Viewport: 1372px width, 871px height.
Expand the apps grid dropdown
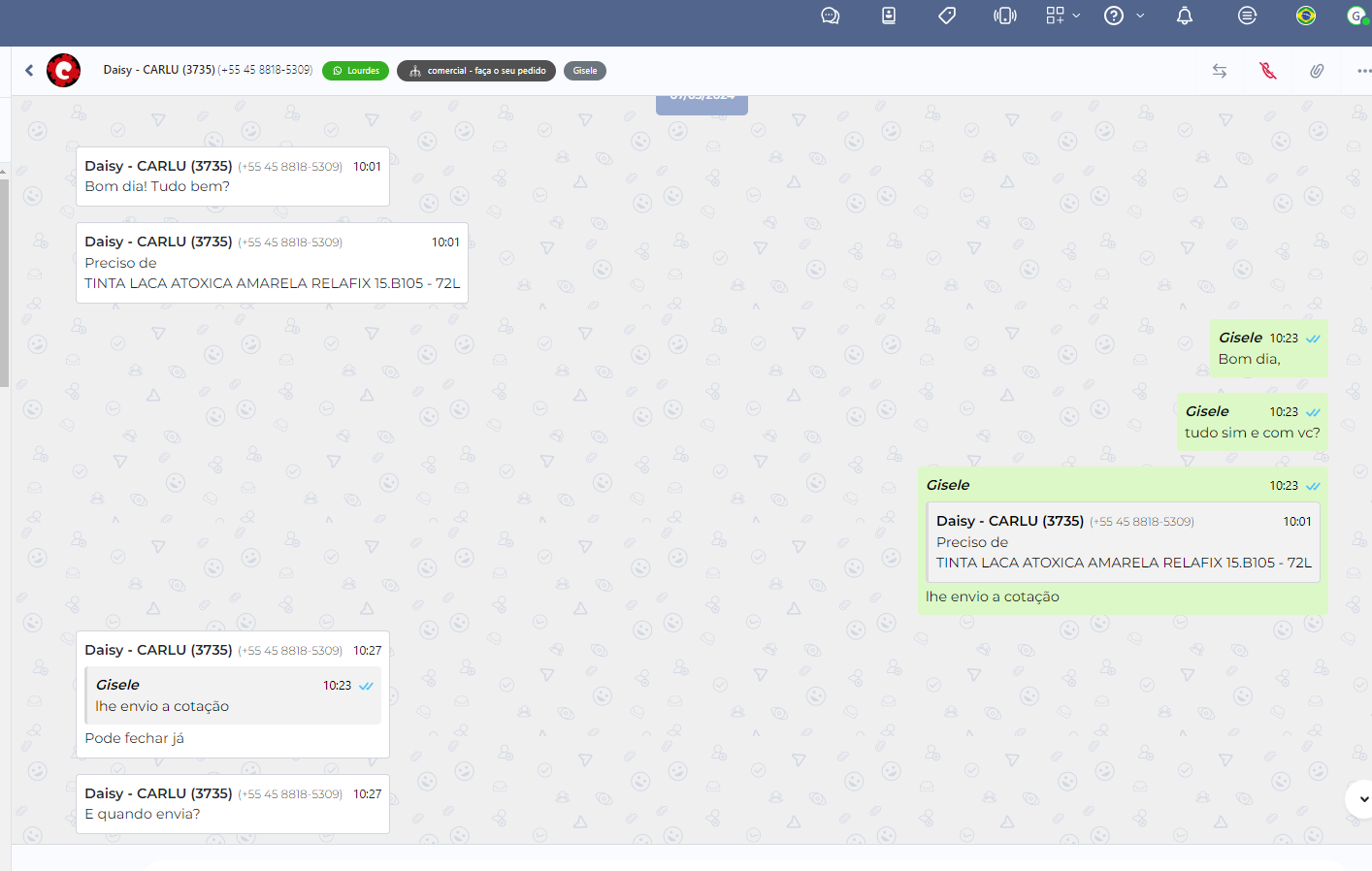[x=1062, y=16]
